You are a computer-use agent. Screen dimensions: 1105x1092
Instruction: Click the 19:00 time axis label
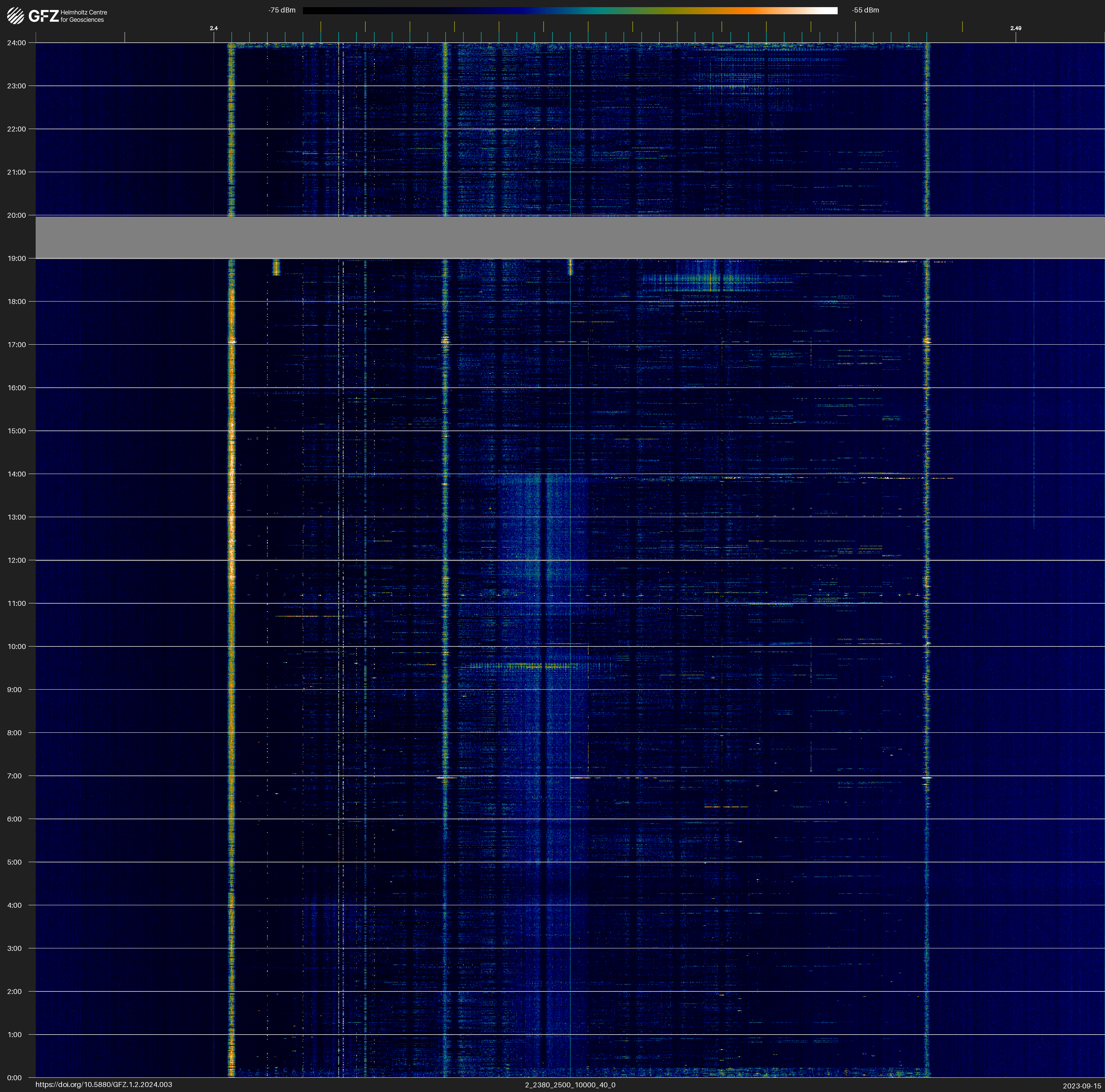pos(17,258)
